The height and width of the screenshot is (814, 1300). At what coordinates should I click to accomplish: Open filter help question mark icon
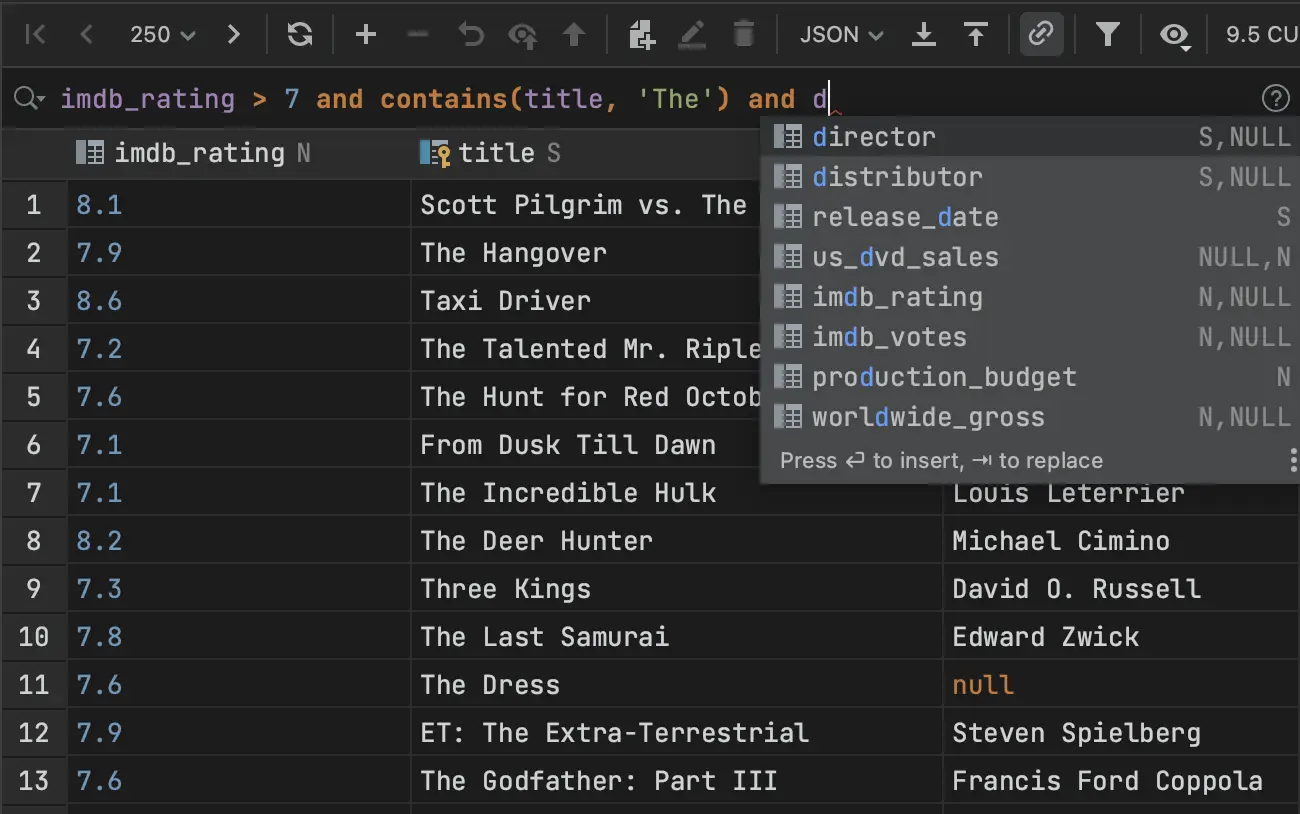(x=1275, y=98)
